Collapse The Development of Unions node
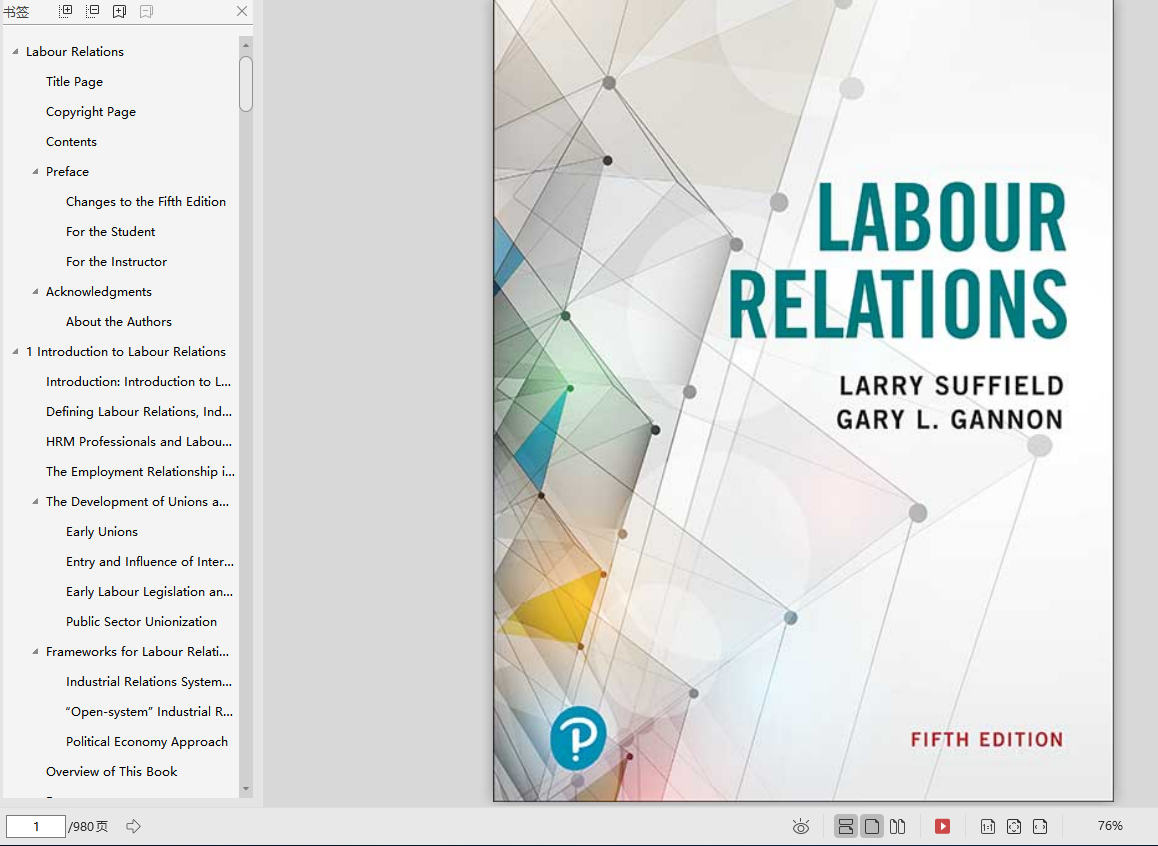 coord(35,501)
